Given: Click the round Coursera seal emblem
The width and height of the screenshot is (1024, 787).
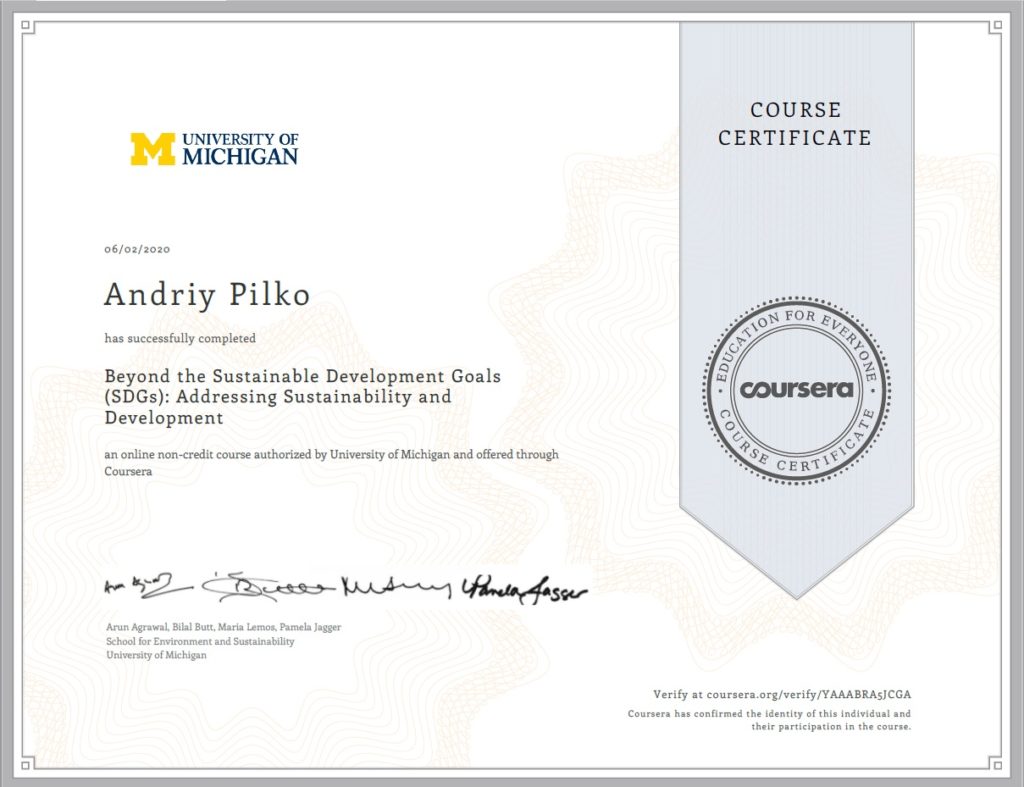Looking at the screenshot, I should tap(796, 388).
